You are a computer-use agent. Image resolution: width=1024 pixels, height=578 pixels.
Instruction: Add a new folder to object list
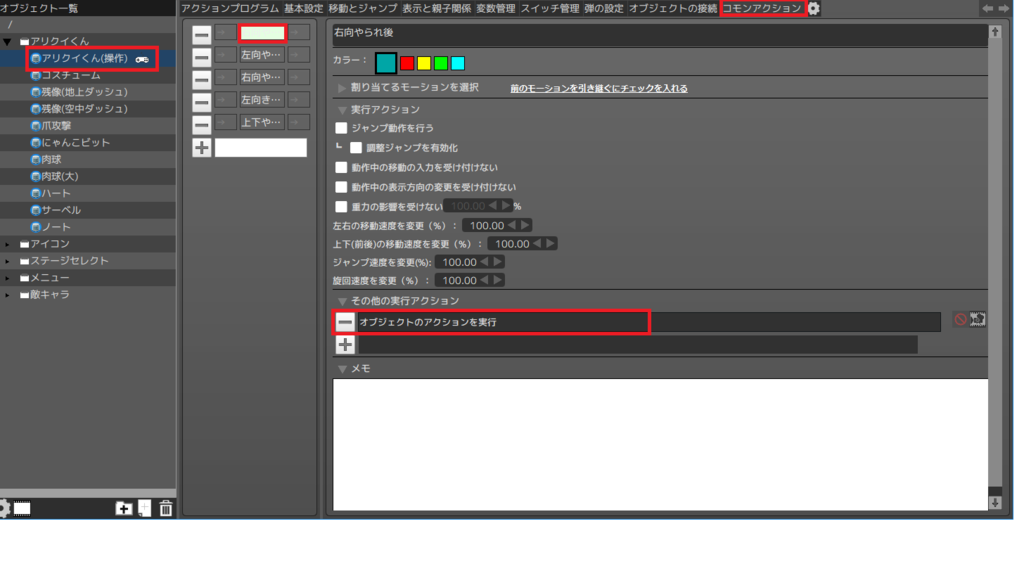click(x=123, y=508)
